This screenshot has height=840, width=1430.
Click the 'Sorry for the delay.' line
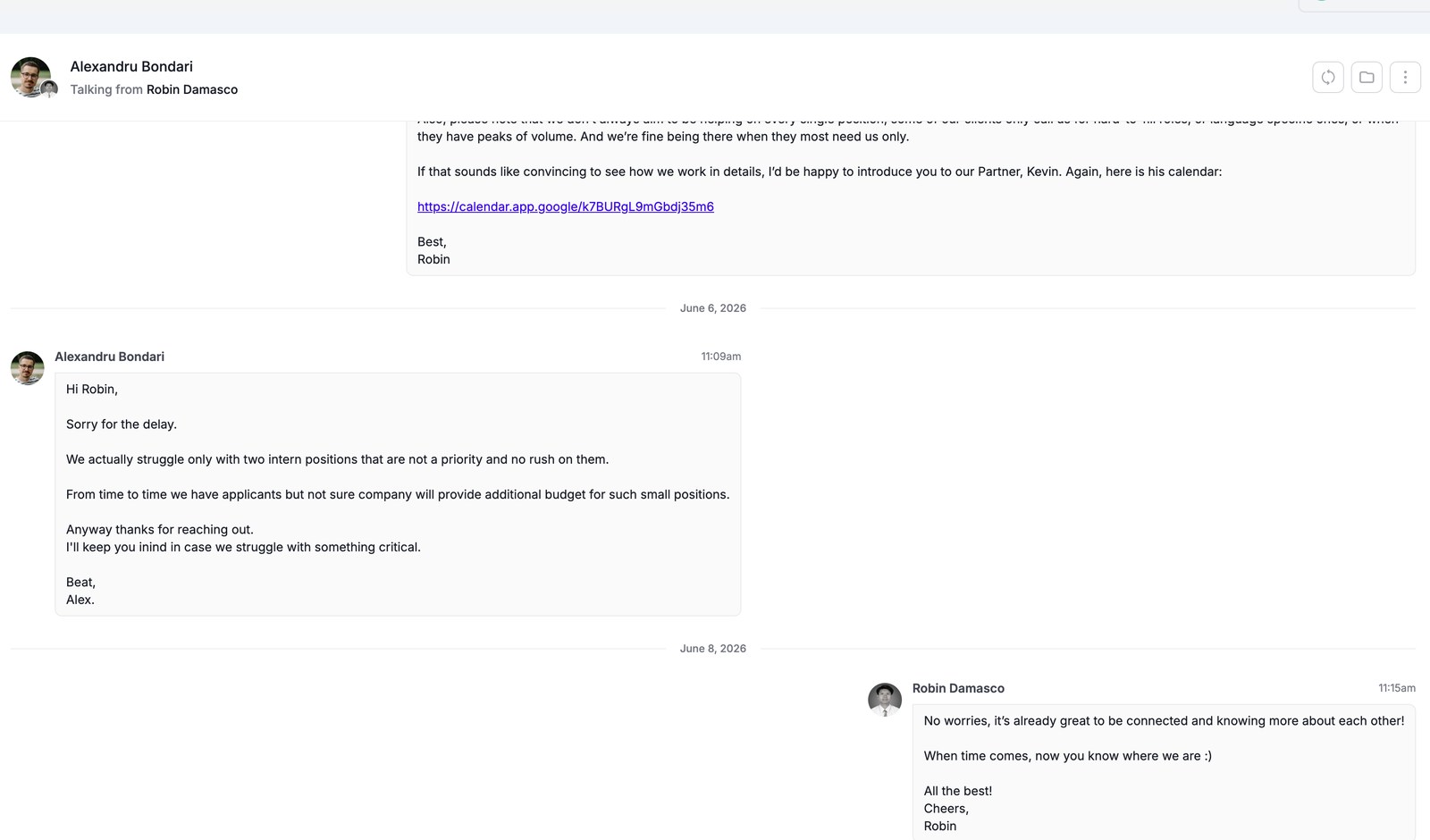coord(122,424)
